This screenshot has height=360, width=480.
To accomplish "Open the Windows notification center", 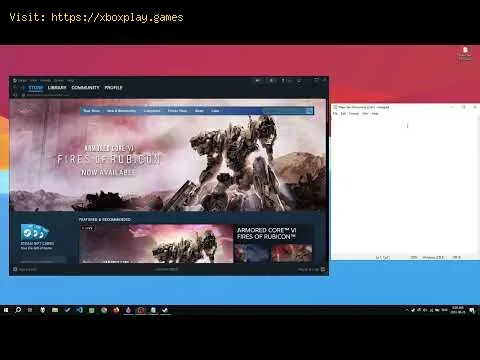I will point(472,310).
